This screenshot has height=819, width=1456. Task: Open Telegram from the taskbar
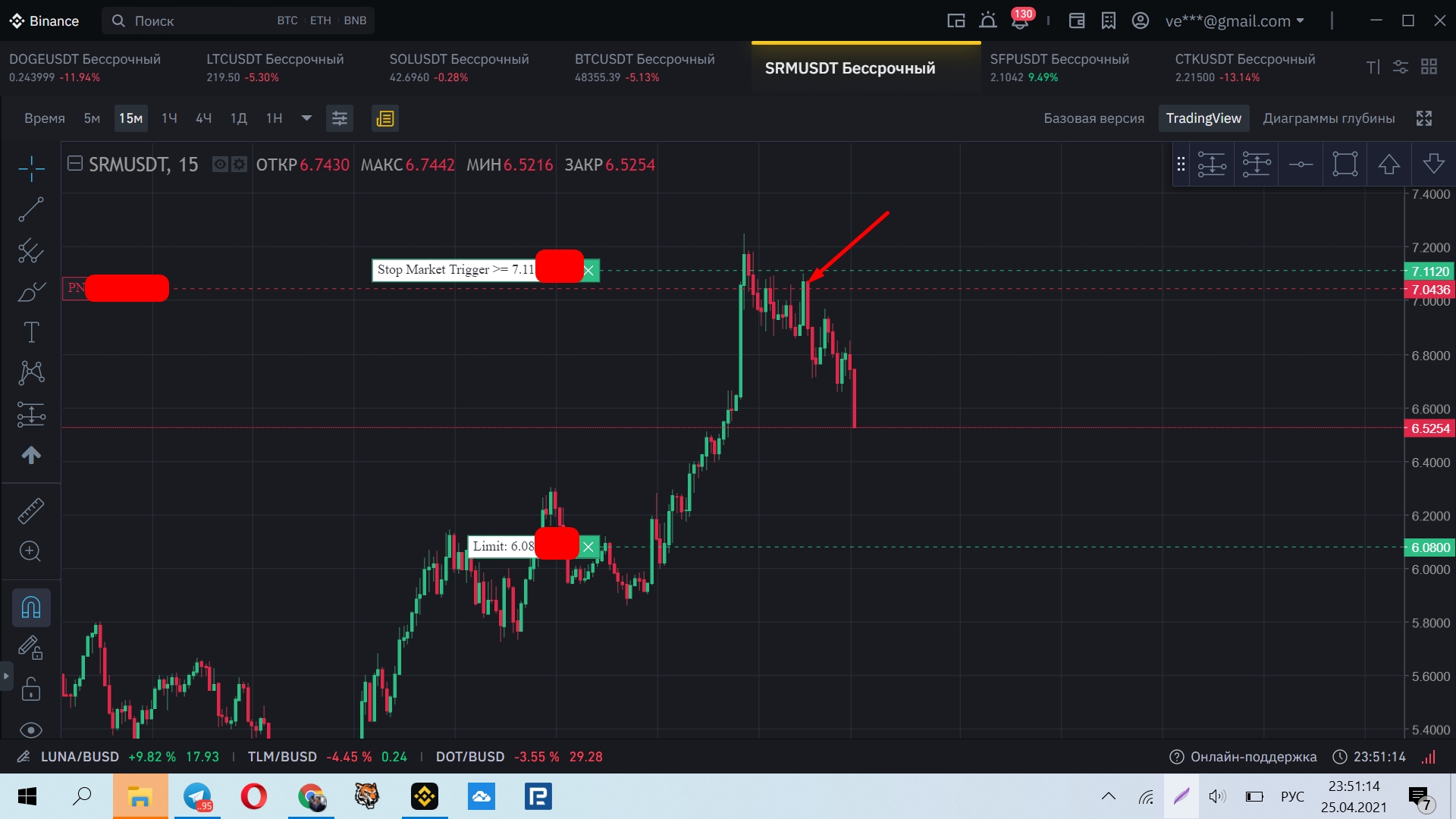(197, 796)
